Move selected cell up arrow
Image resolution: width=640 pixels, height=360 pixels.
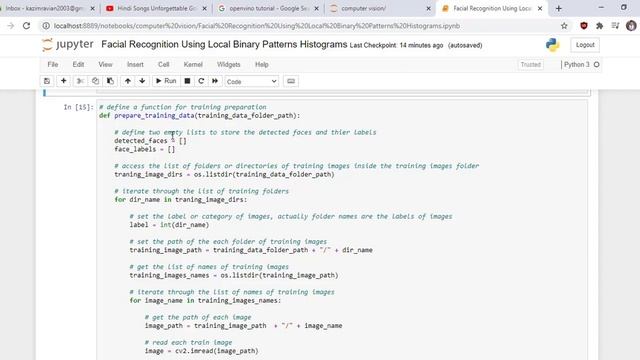click(x=128, y=81)
